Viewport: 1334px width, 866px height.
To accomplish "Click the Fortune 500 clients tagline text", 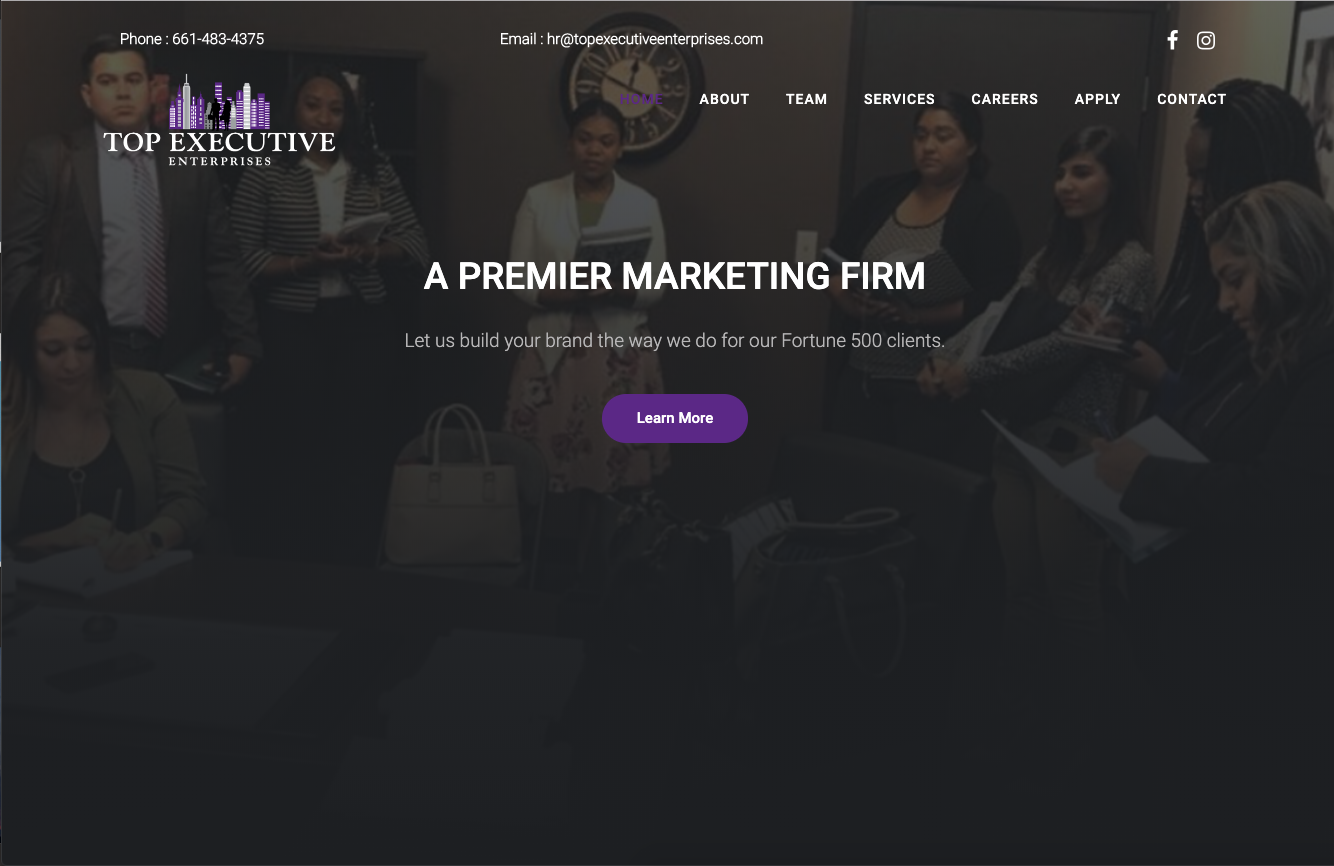I will (x=674, y=341).
